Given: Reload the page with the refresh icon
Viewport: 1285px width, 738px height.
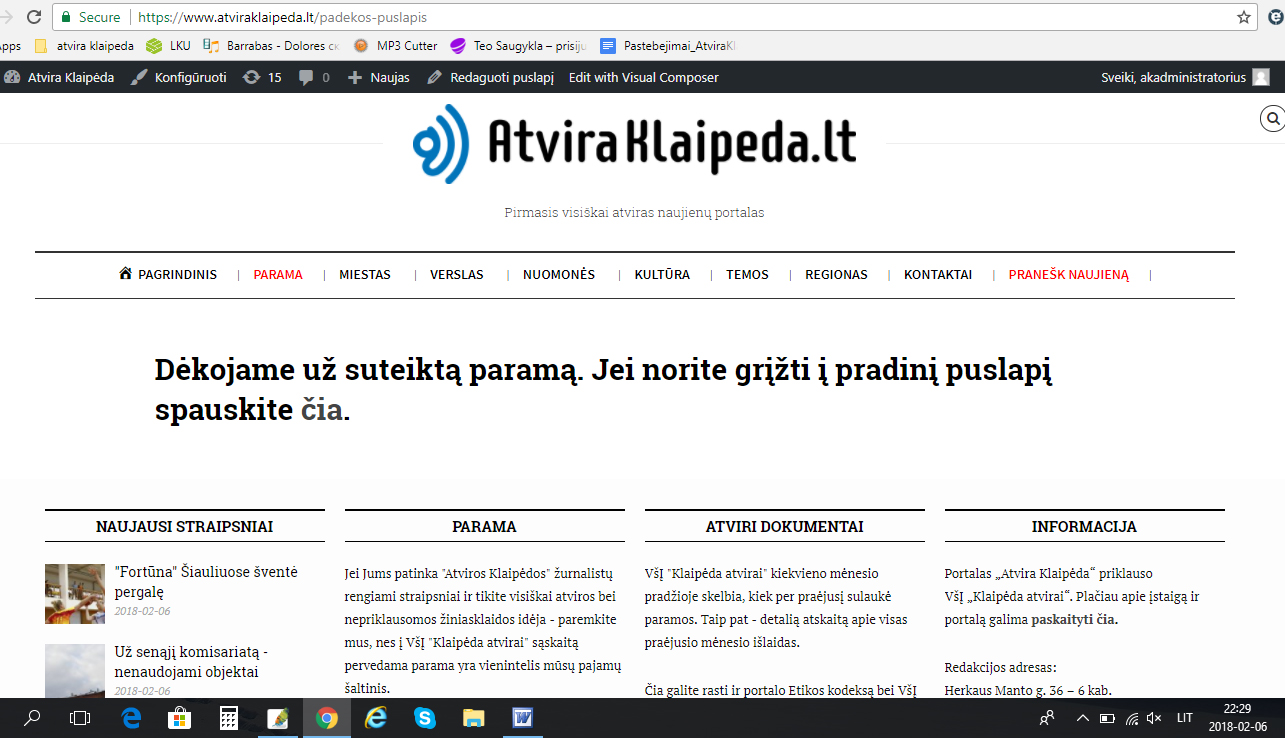Looking at the screenshot, I should pos(34,17).
